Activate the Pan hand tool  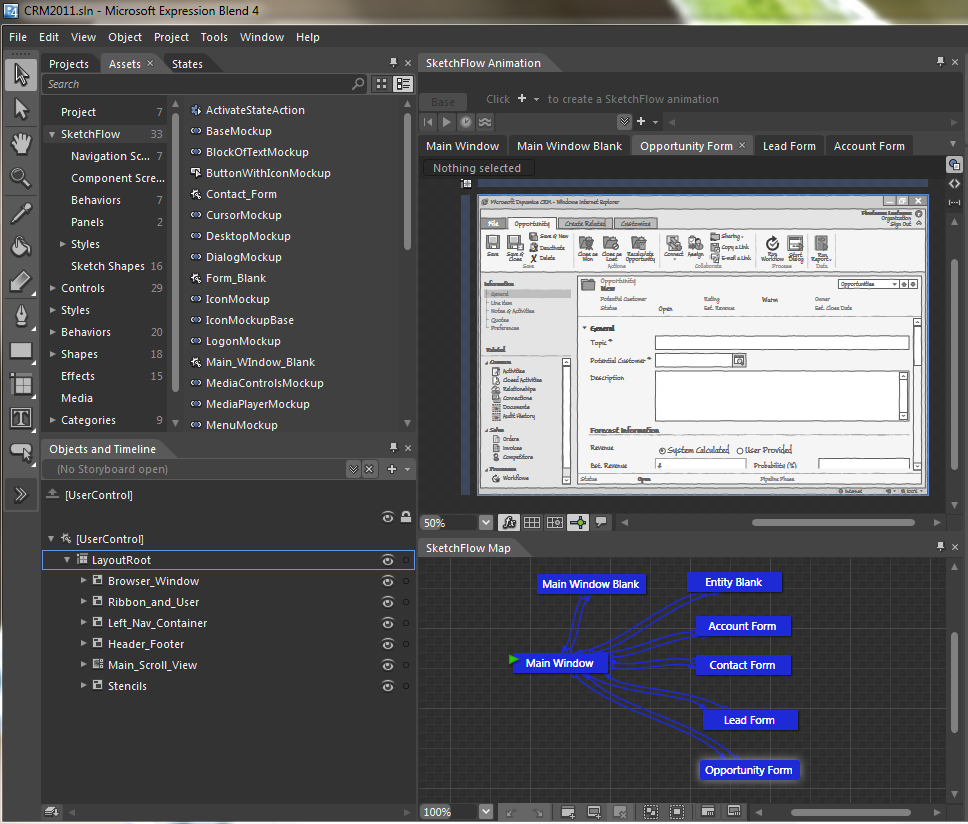(x=21, y=144)
